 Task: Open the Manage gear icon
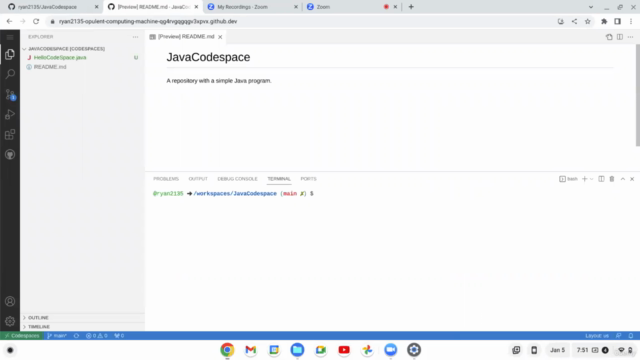(x=10, y=321)
